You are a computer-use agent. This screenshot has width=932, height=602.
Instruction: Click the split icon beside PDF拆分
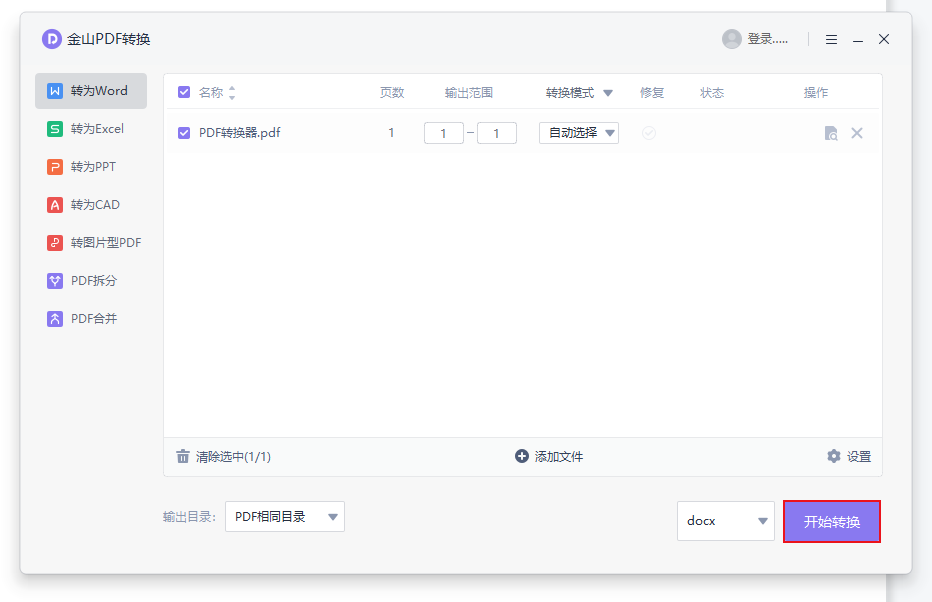(55, 281)
